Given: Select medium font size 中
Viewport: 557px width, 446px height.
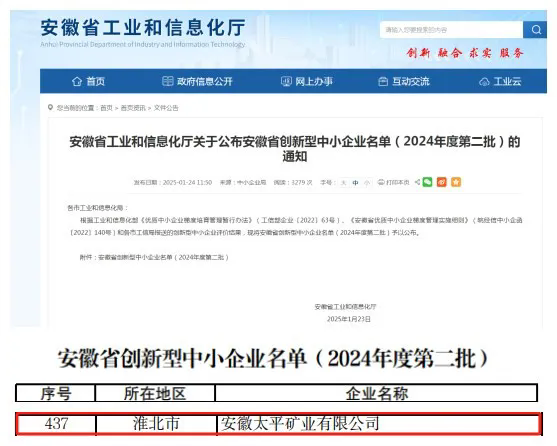Looking at the screenshot, I should (x=355, y=183).
